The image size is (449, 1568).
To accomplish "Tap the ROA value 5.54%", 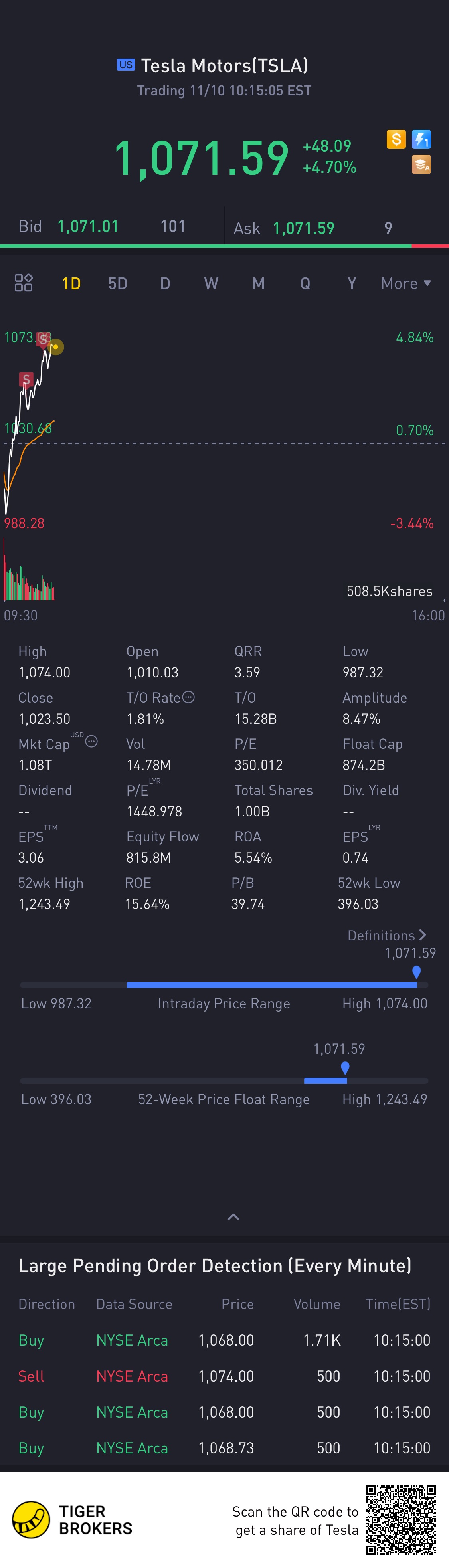I will tap(253, 858).
